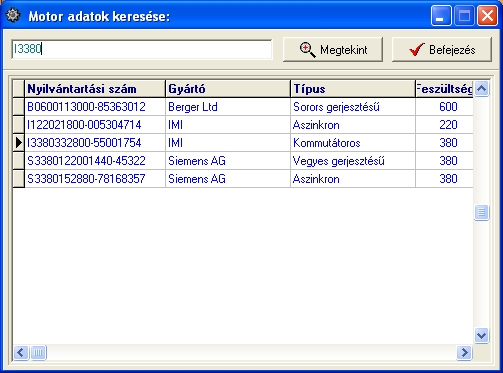The width and height of the screenshot is (503, 373).
Task: Click the horizontal scrollbar thumb
Action: point(39,352)
